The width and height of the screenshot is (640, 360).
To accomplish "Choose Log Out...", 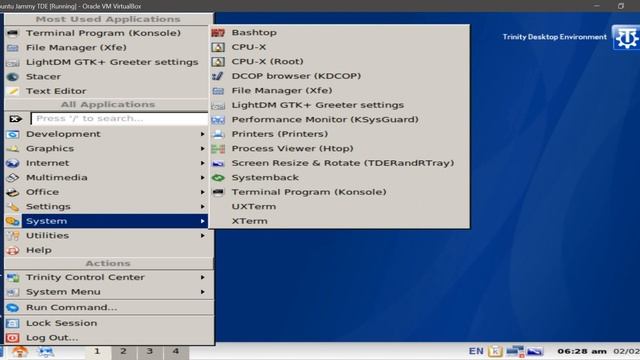I will point(108,338).
